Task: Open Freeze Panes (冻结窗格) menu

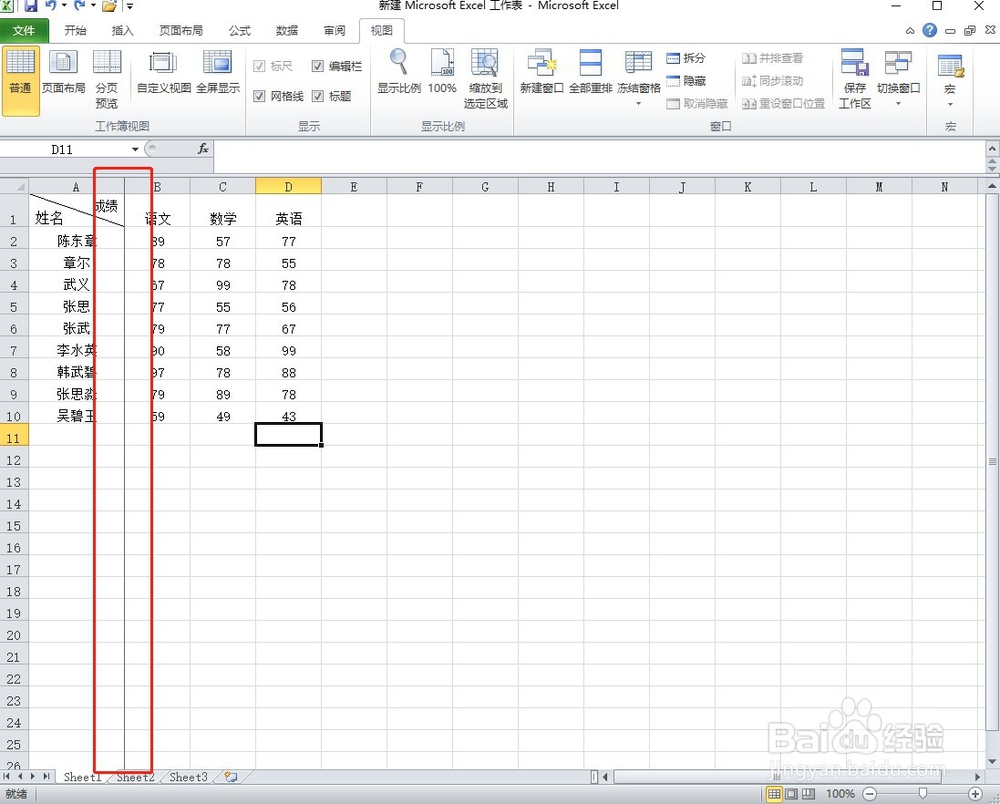Action: coord(638,78)
